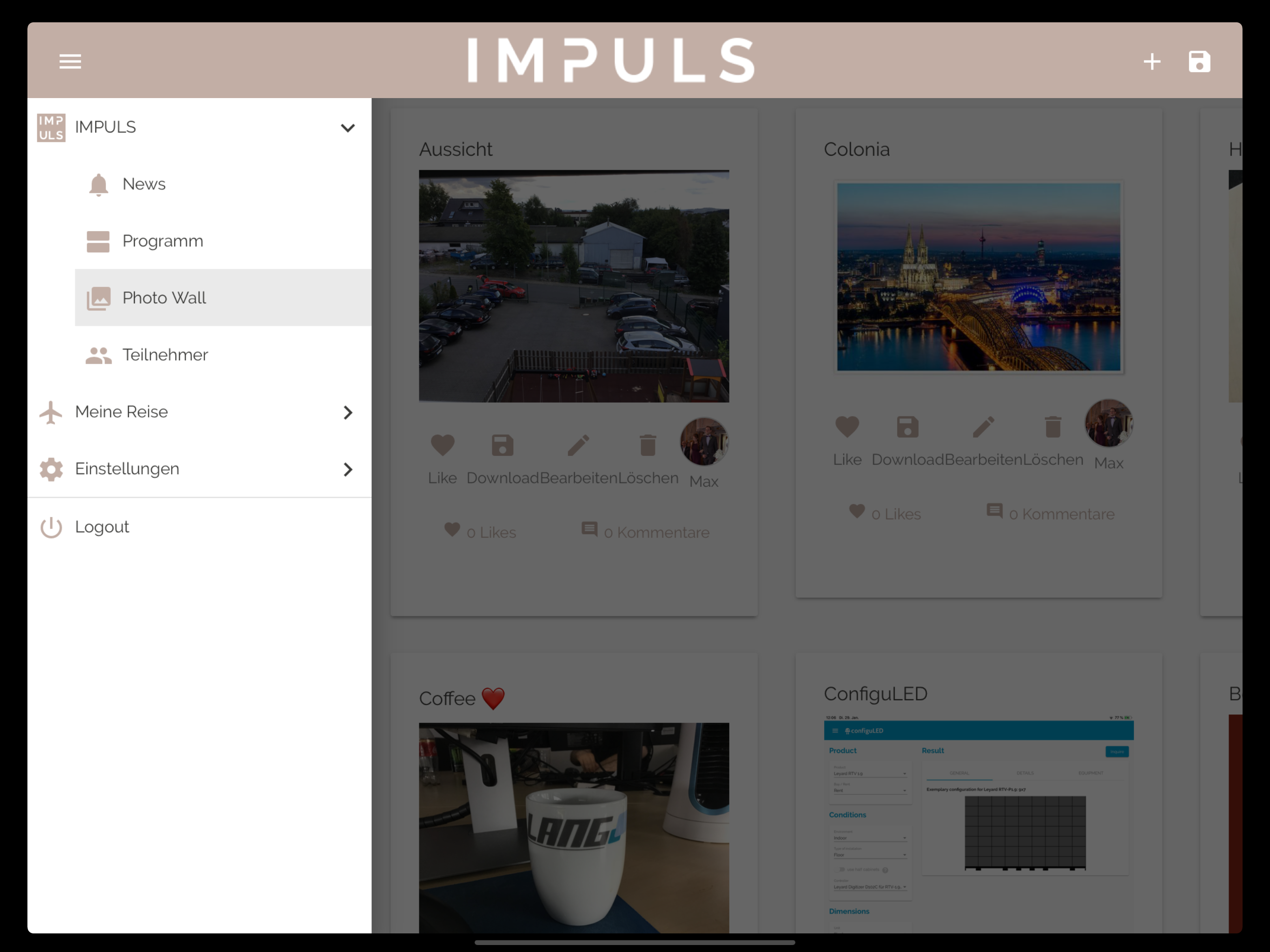Delete the Aussicht photo trash icon
This screenshot has height=952, width=1270.
click(x=648, y=445)
